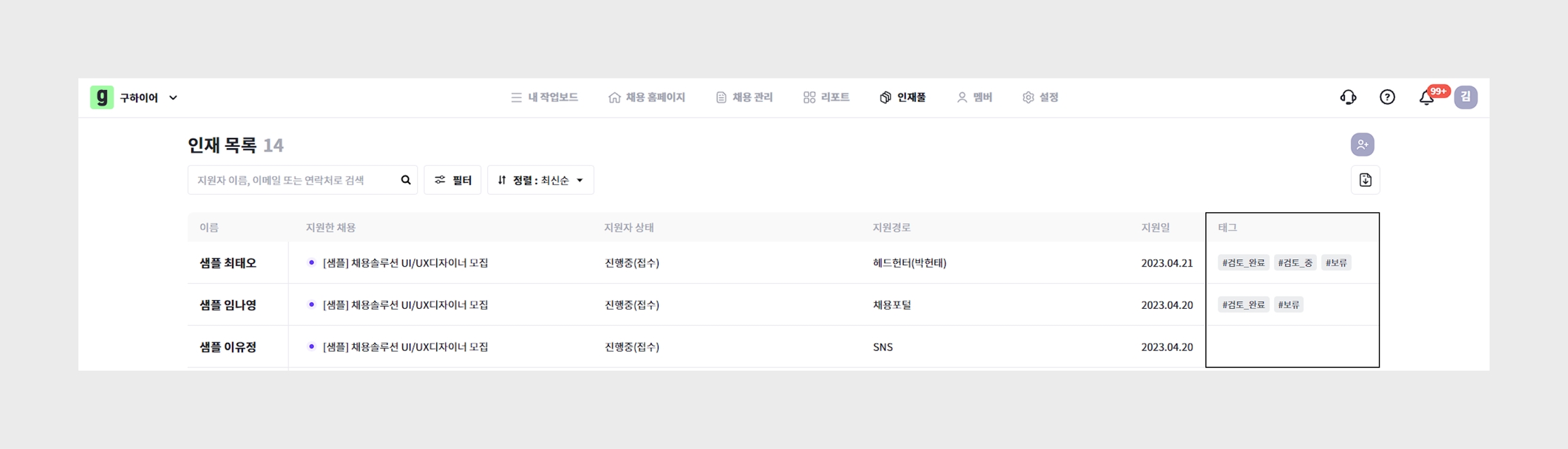Open the 채용 홈페이지 menu
The image size is (1568, 449).
click(647, 97)
